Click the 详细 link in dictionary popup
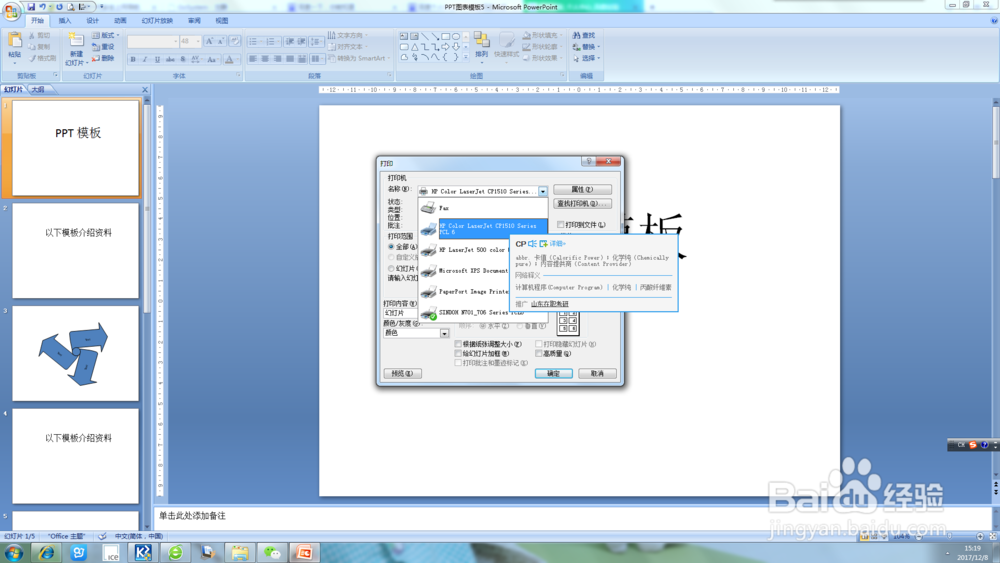The image size is (1000, 563). tap(557, 244)
